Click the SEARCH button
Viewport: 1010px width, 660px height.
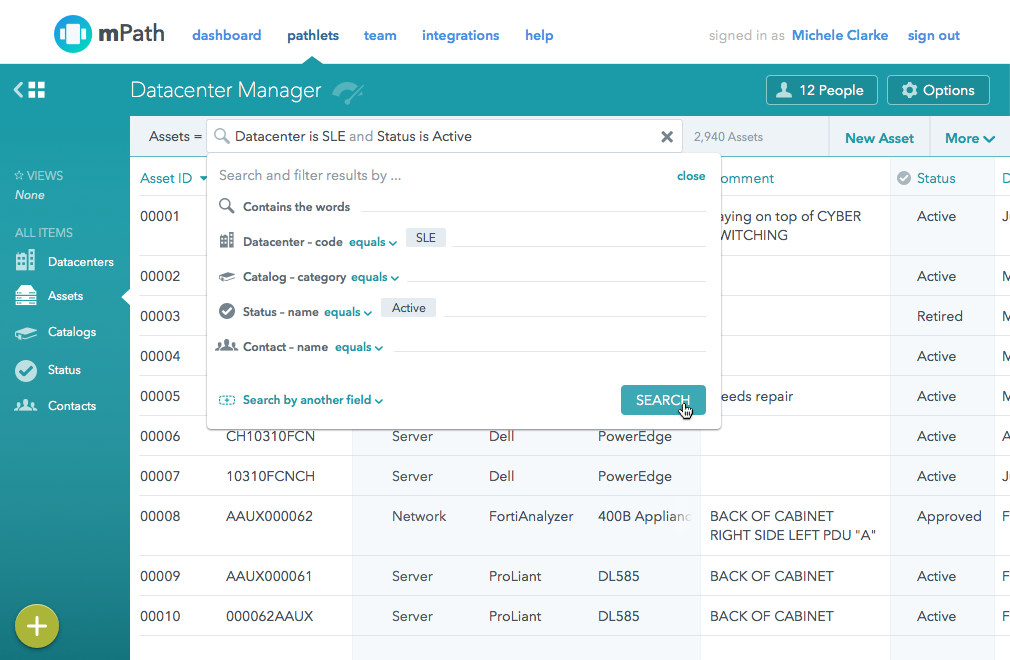point(663,400)
